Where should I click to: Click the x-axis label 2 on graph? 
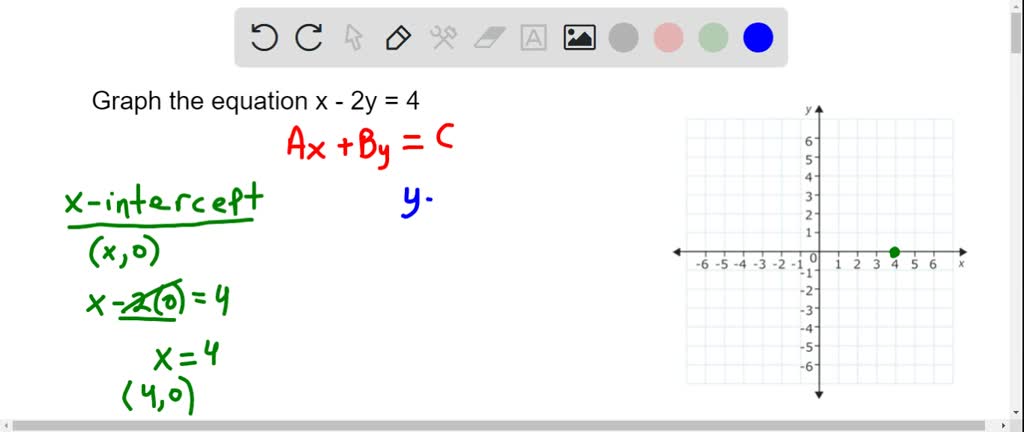pos(856,264)
